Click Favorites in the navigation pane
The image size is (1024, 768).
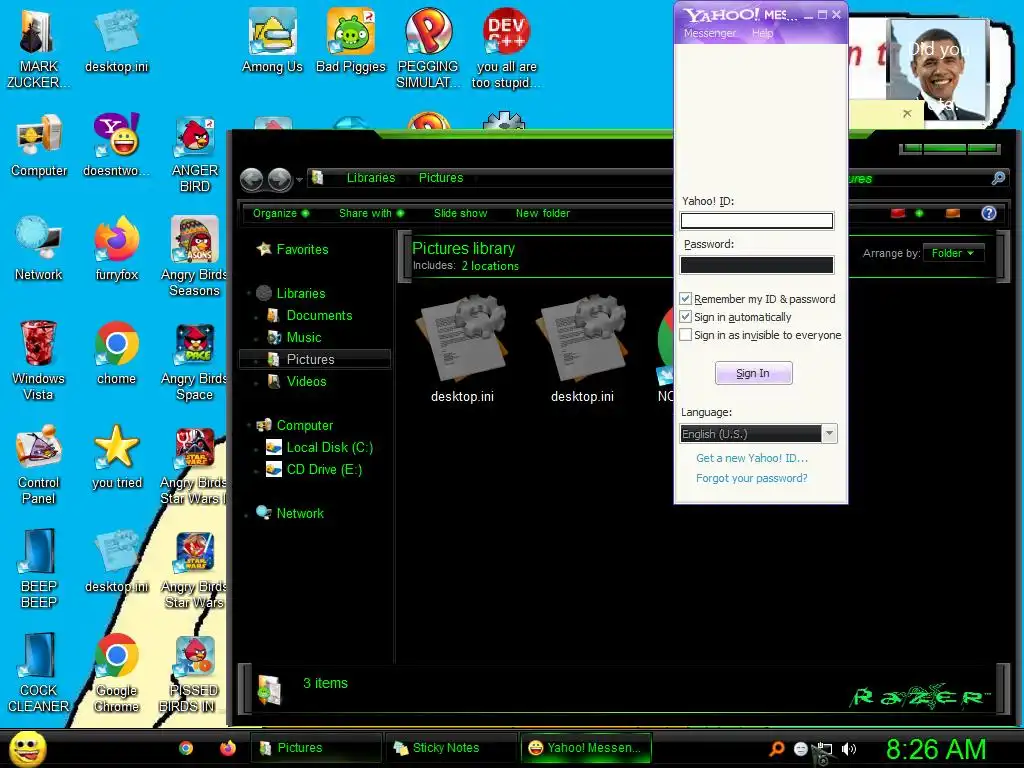coord(293,249)
